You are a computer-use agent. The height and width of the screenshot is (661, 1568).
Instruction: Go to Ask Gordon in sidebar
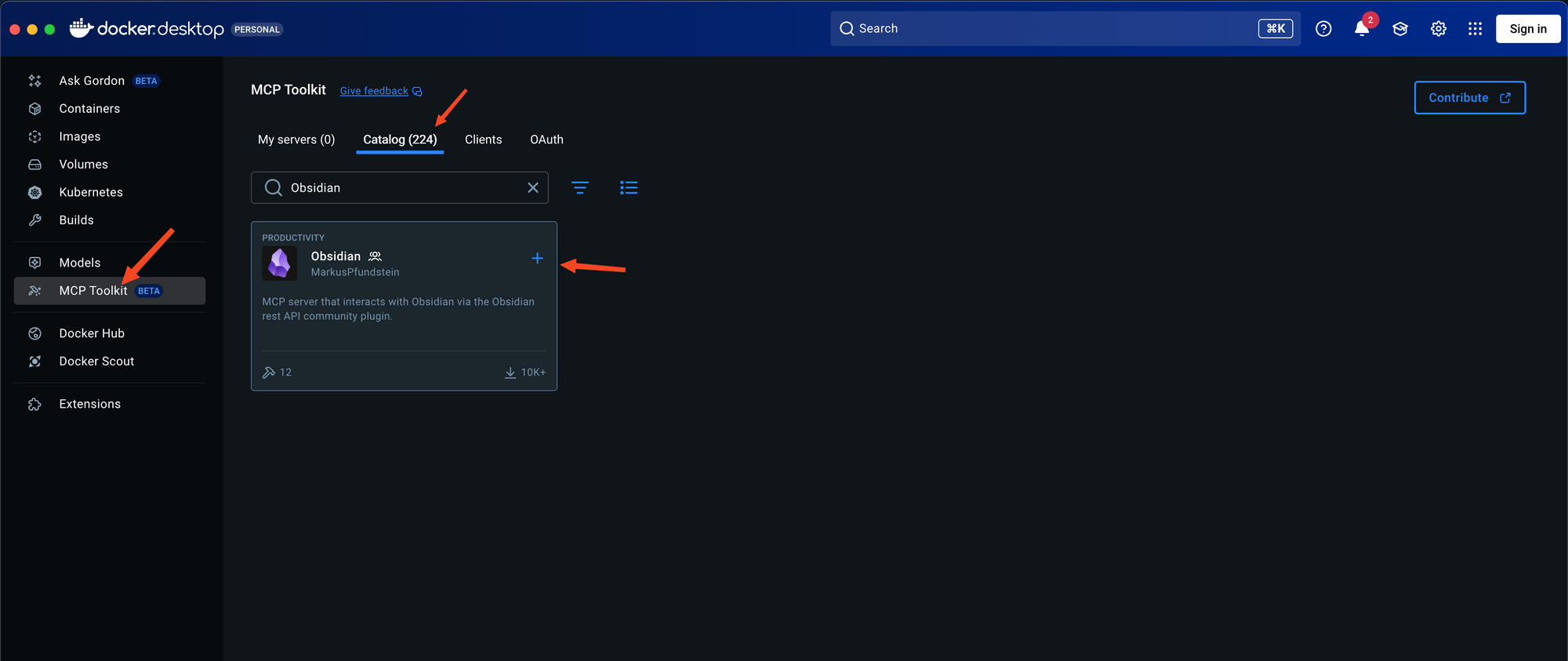[x=92, y=81]
